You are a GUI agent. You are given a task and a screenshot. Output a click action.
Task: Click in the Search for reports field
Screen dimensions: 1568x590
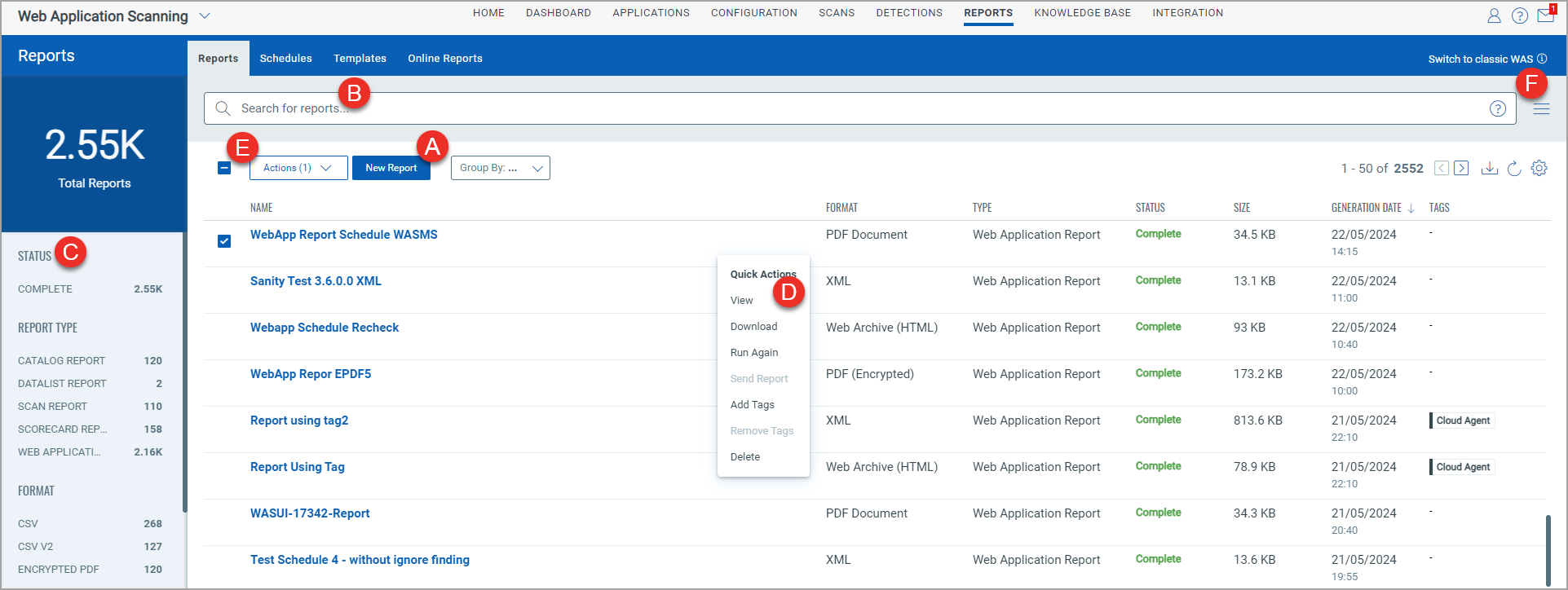859,108
